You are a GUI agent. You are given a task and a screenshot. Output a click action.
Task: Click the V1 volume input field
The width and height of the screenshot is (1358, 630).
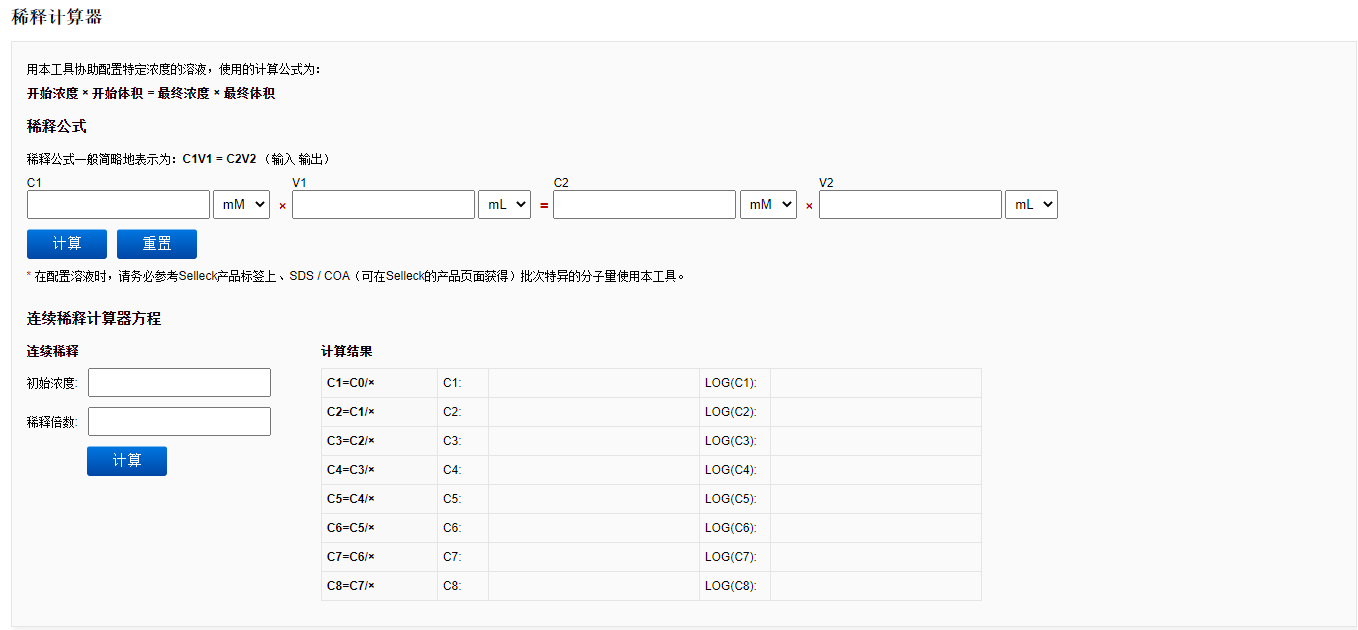click(383, 204)
